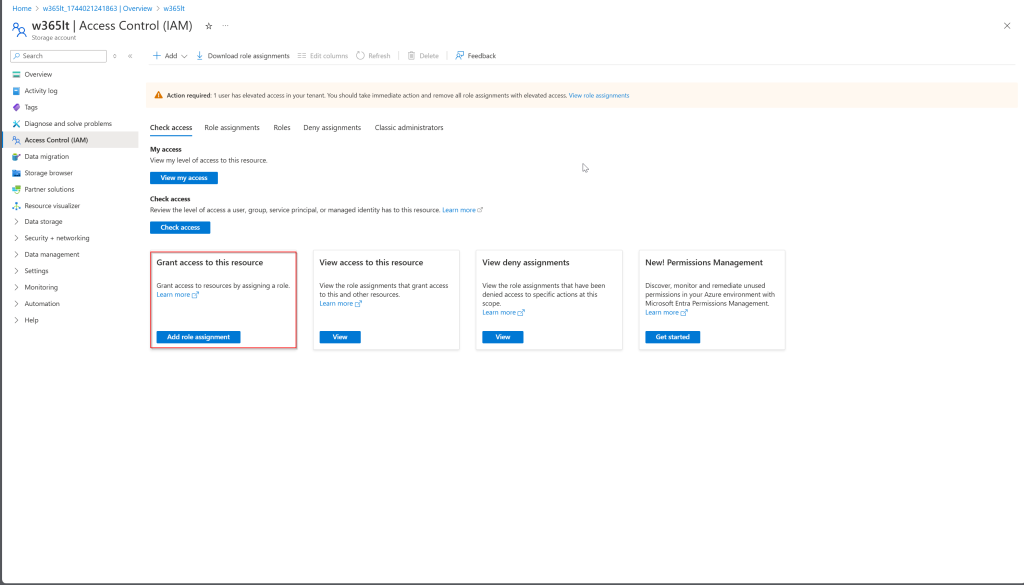This screenshot has width=1024, height=585.
Task: Open the Add dropdown arrow
Action: 184,56
